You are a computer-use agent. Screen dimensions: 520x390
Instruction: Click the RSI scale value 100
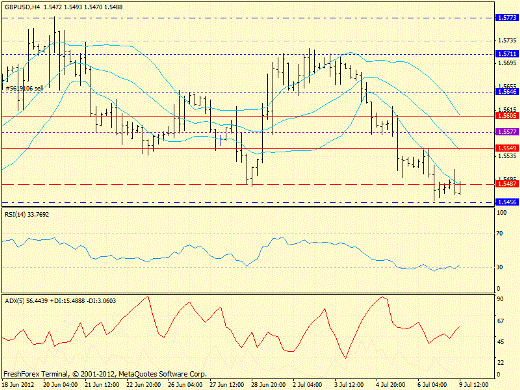501,213
